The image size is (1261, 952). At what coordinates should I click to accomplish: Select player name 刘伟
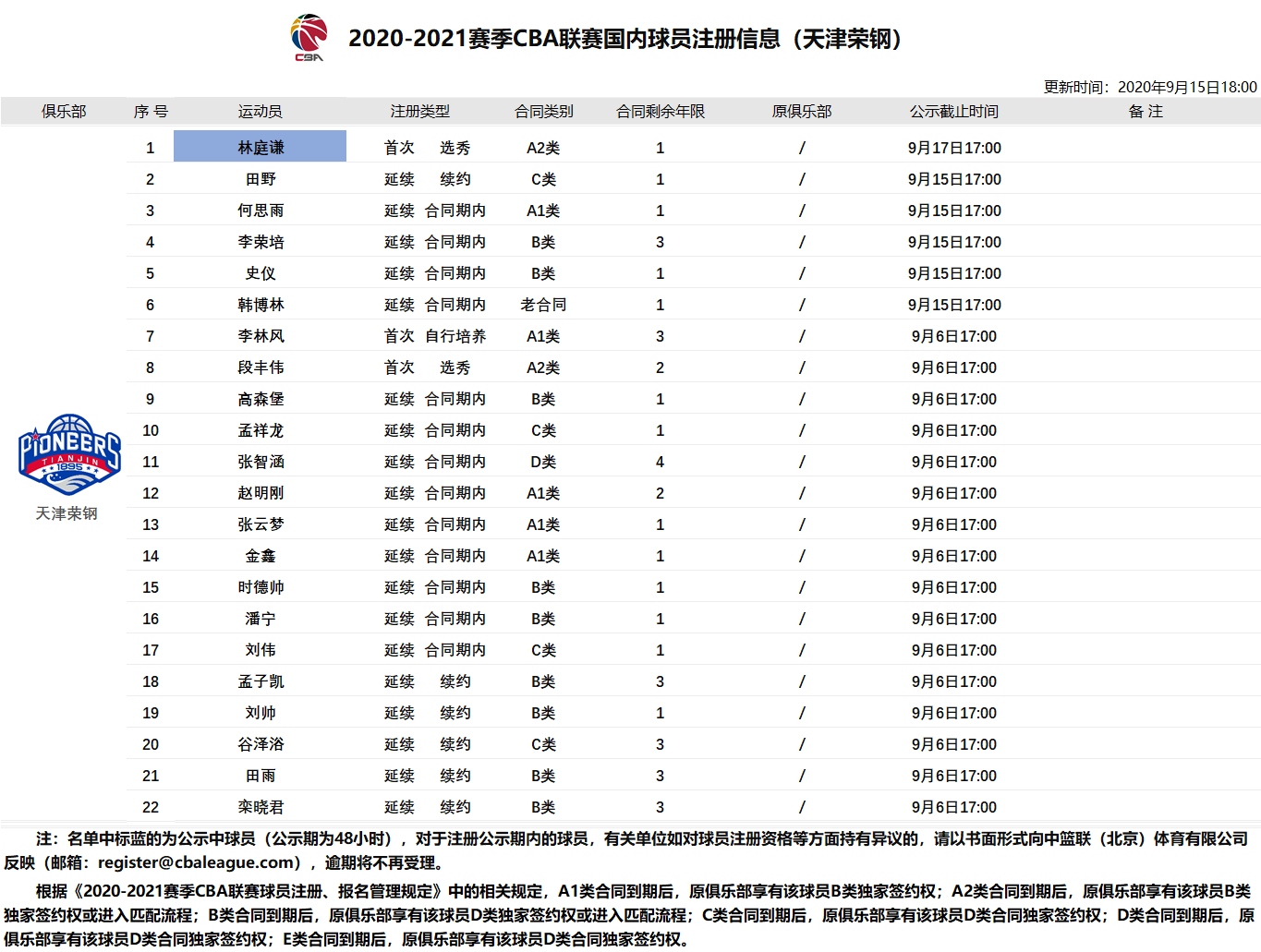[261, 650]
